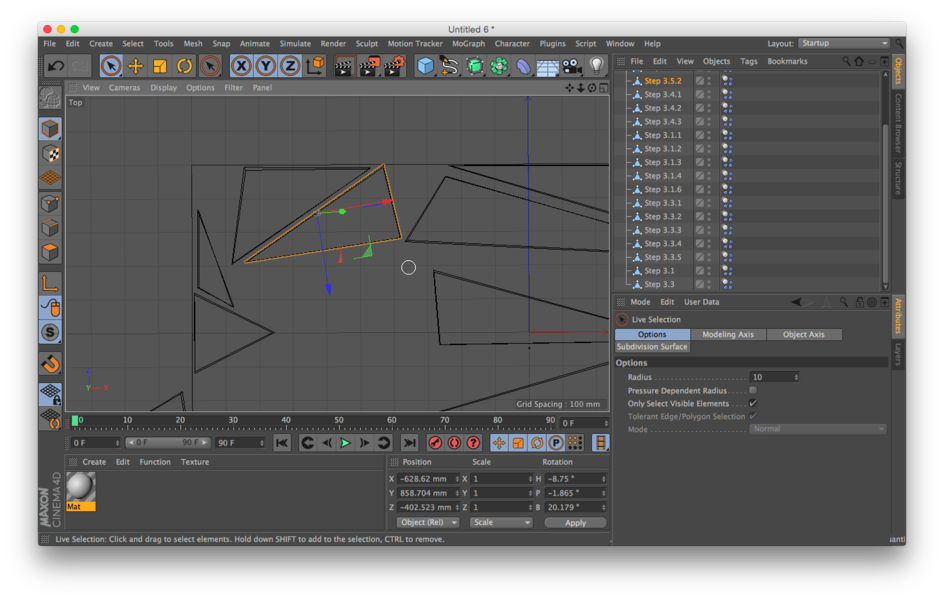Image resolution: width=944 pixels, height=600 pixels.
Task: Open viewport Cameras menu
Action: (x=125, y=88)
